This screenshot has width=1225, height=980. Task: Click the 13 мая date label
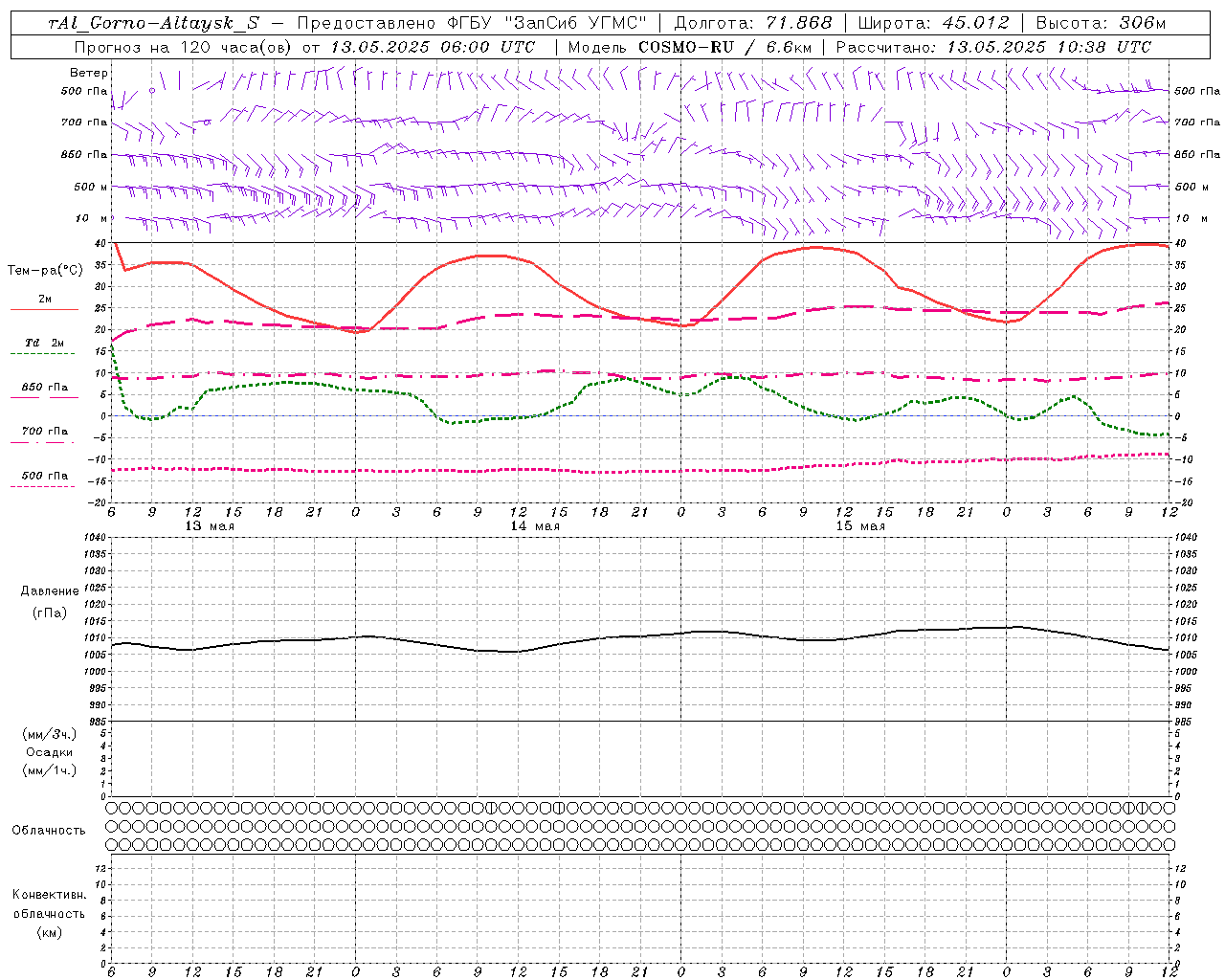[210, 526]
